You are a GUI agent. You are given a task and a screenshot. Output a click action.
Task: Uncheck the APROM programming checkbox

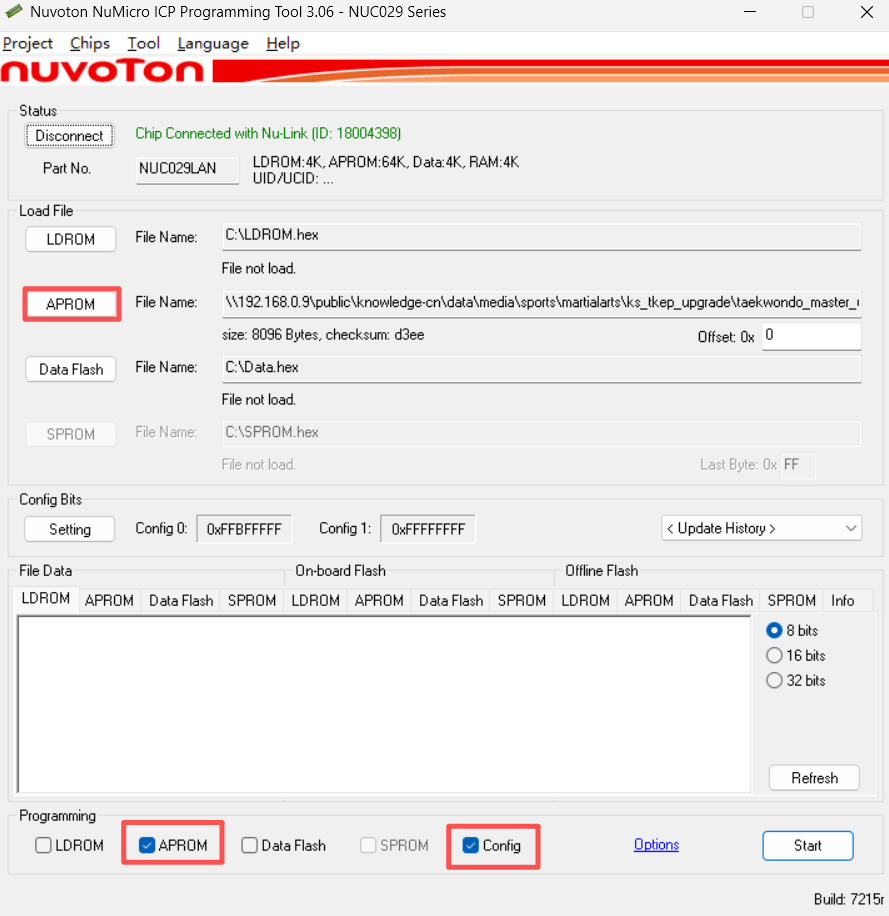147,845
